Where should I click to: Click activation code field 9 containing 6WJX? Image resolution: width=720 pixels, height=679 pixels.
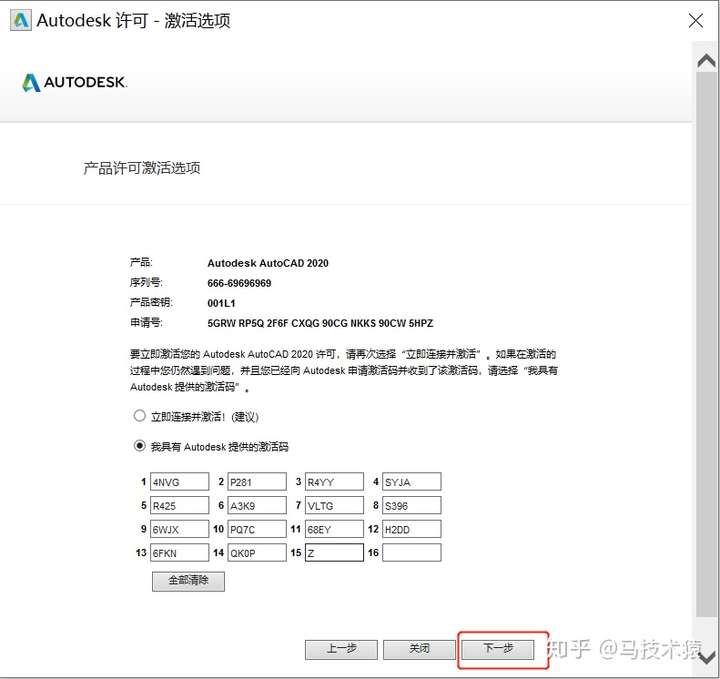click(x=180, y=529)
